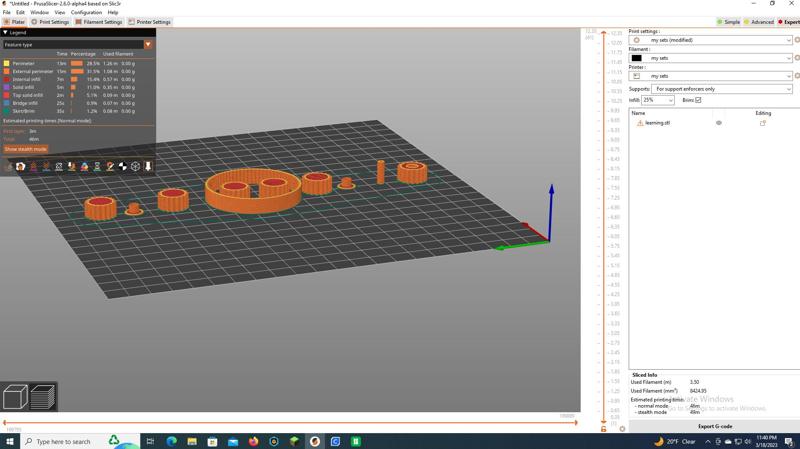This screenshot has height=449, width=800.
Task: Open layer slider settings cog icon
Action: [x=622, y=429]
